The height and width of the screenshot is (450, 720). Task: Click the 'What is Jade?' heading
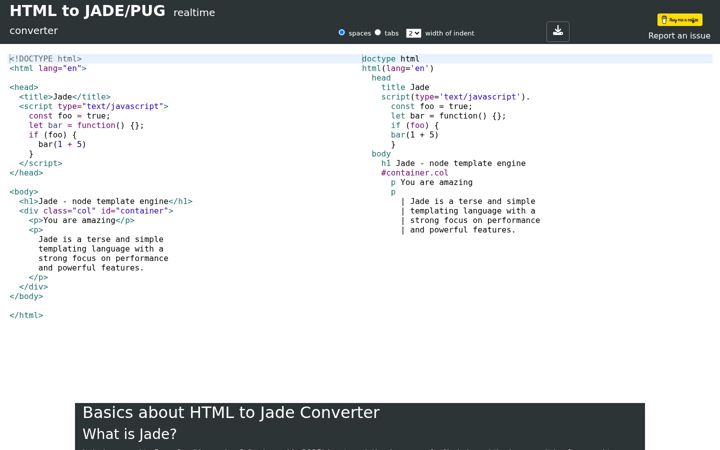click(x=129, y=434)
